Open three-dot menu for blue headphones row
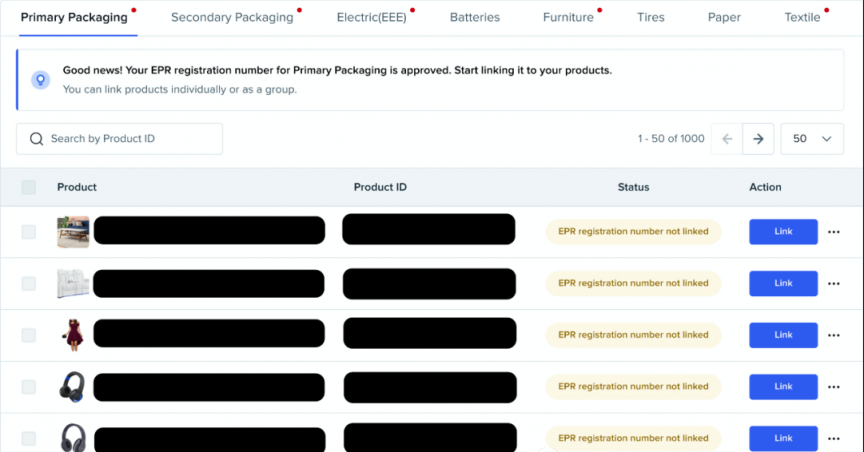This screenshot has width=864, height=452. [x=834, y=387]
